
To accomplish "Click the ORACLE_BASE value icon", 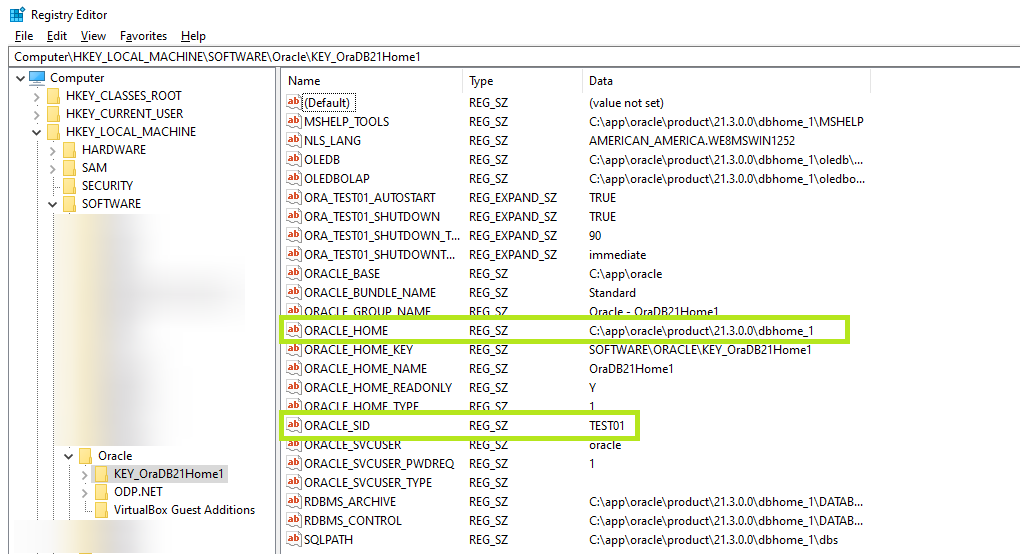I will 293,272.
